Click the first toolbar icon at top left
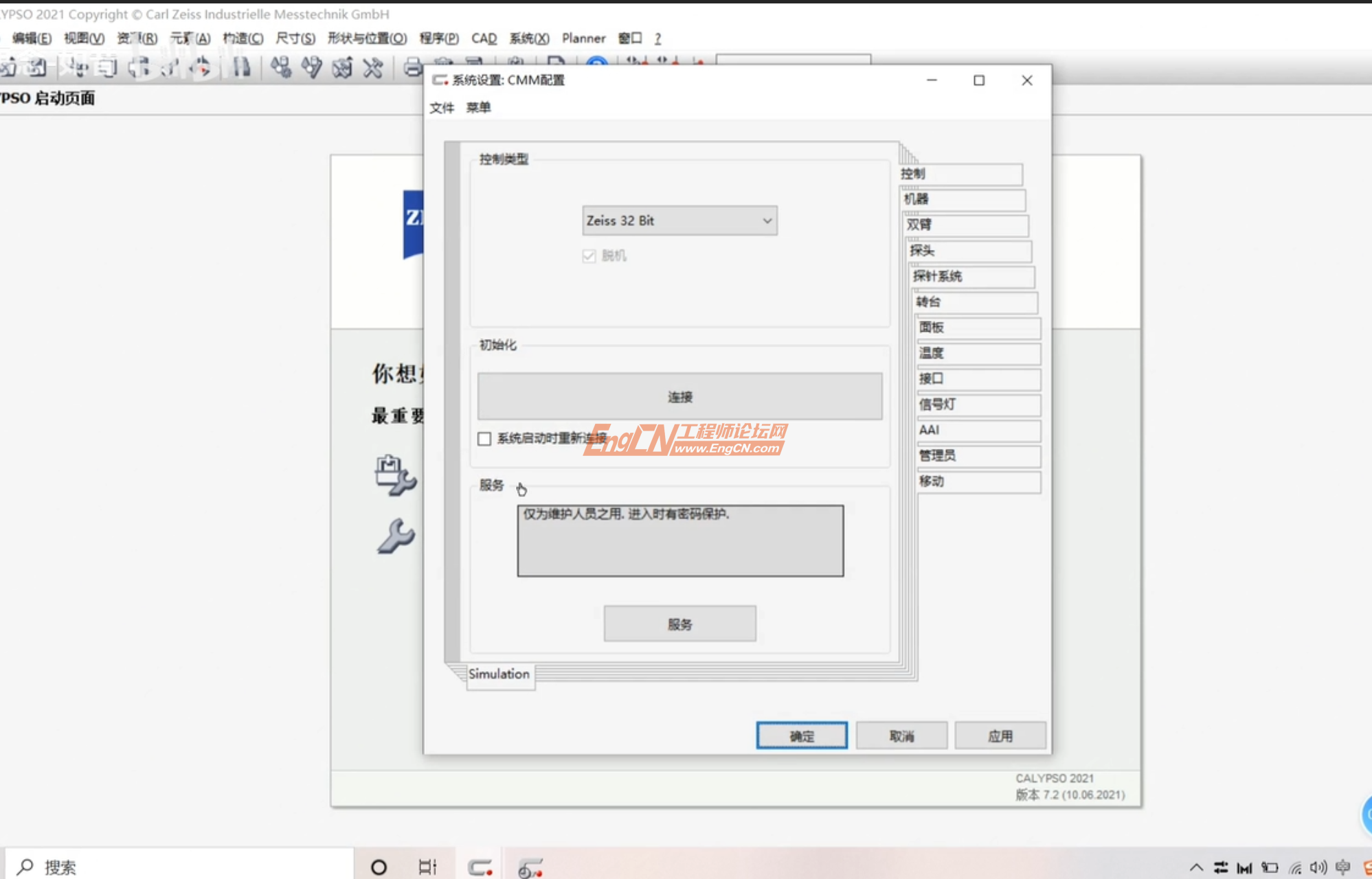This screenshot has width=1372, height=879. coord(9,67)
